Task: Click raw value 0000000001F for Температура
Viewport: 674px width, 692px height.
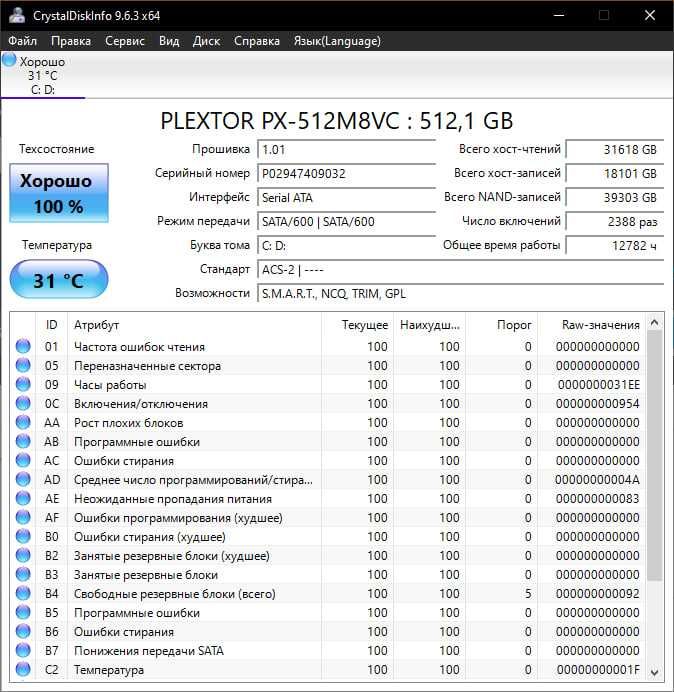Action: click(x=598, y=669)
